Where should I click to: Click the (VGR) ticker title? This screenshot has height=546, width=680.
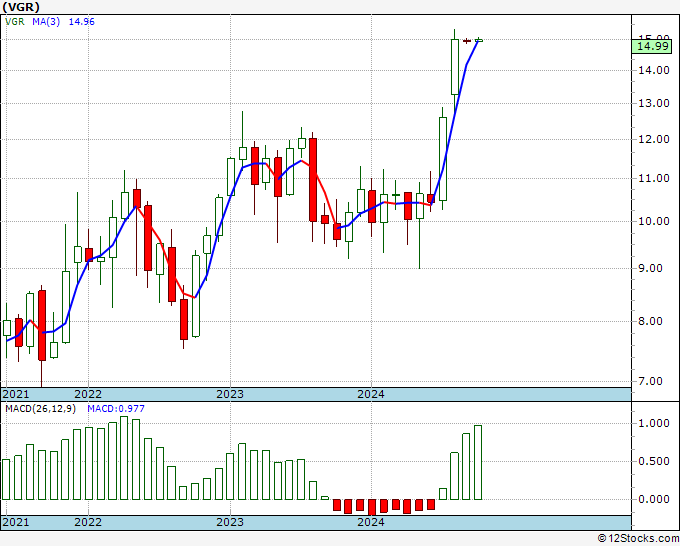(x=21, y=7)
